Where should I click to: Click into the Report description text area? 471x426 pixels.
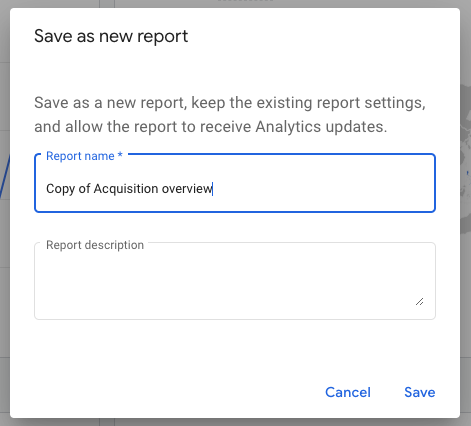235,281
